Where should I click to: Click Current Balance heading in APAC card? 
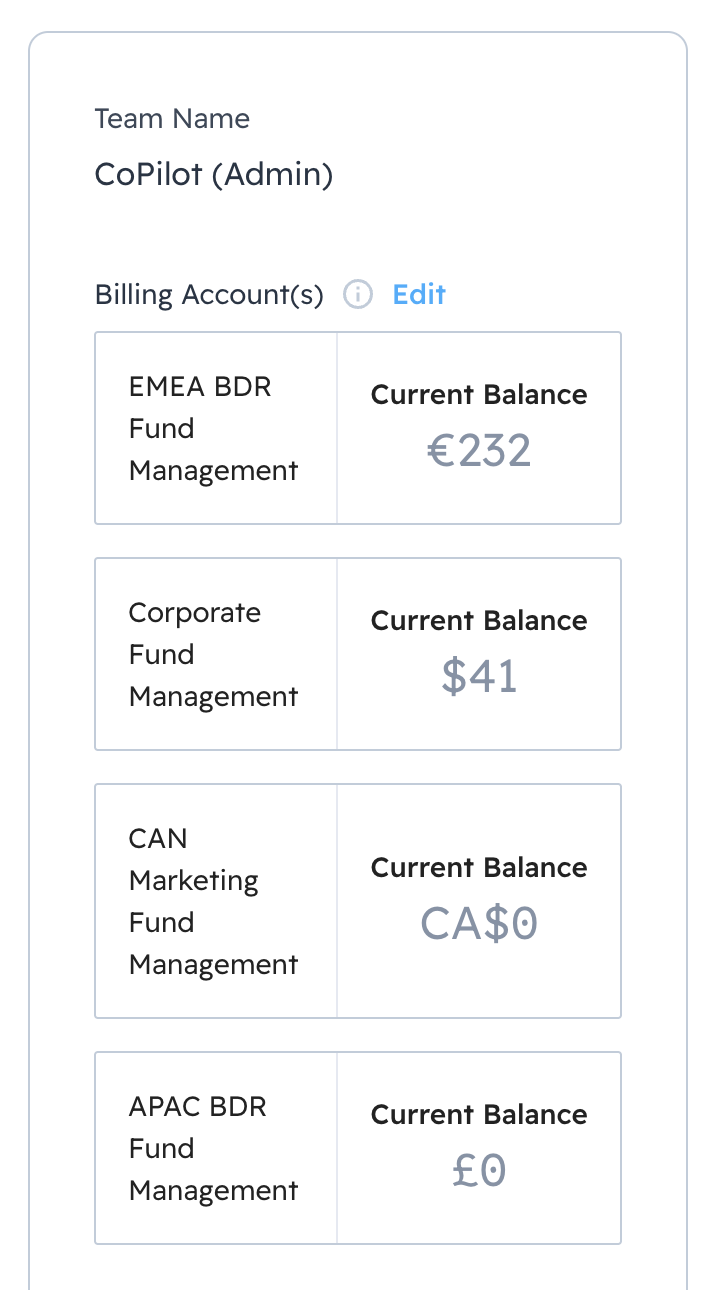(x=479, y=1115)
